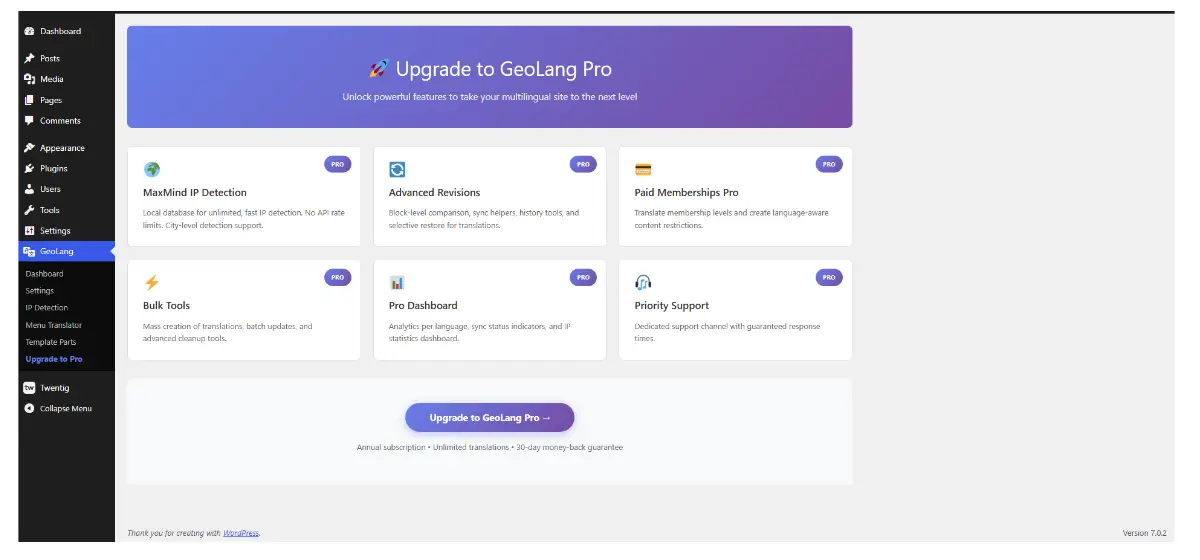Click the rocket icon in the upgrade banner
1200x560 pixels.
pos(378,69)
